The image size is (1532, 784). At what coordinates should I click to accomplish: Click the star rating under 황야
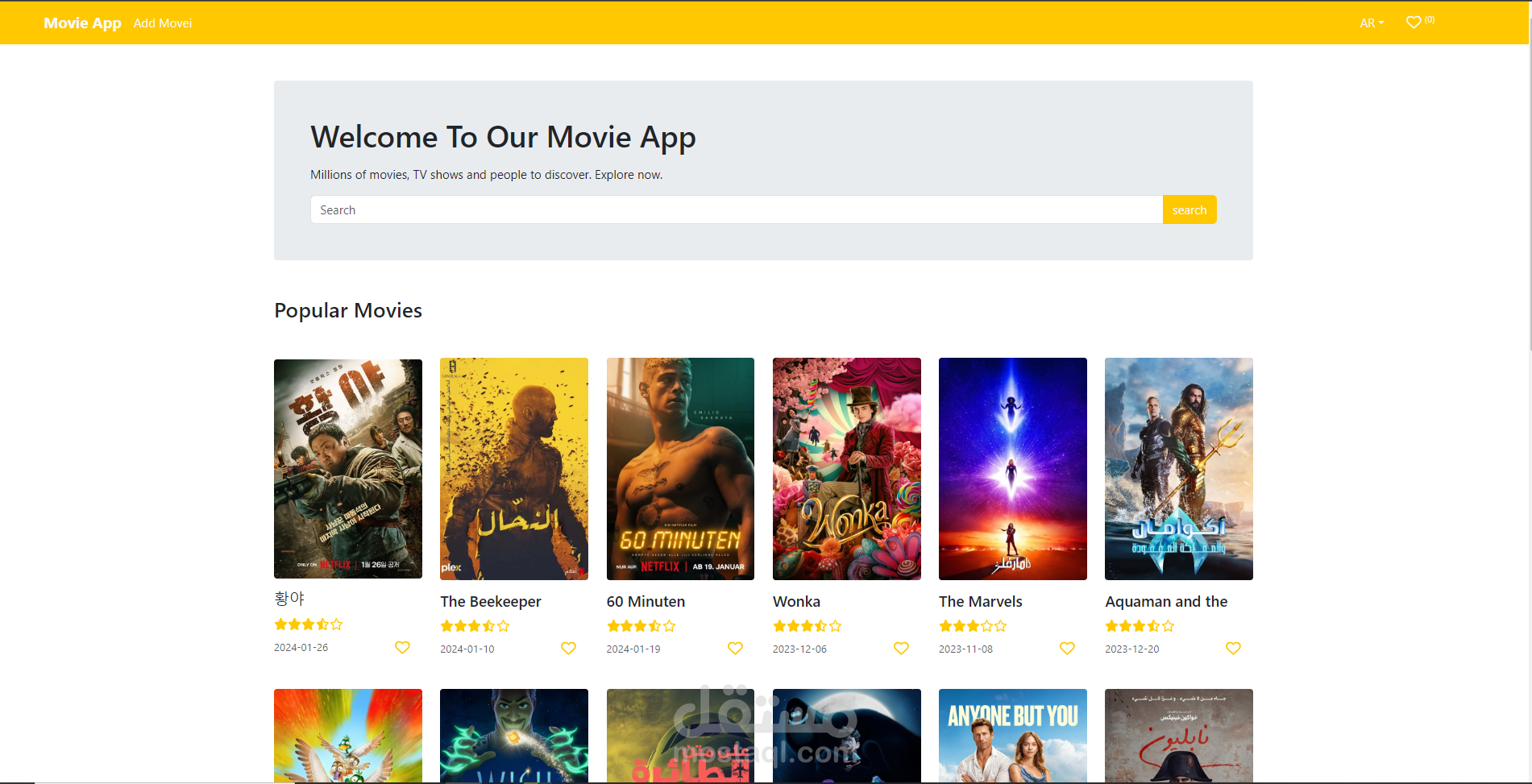(309, 624)
